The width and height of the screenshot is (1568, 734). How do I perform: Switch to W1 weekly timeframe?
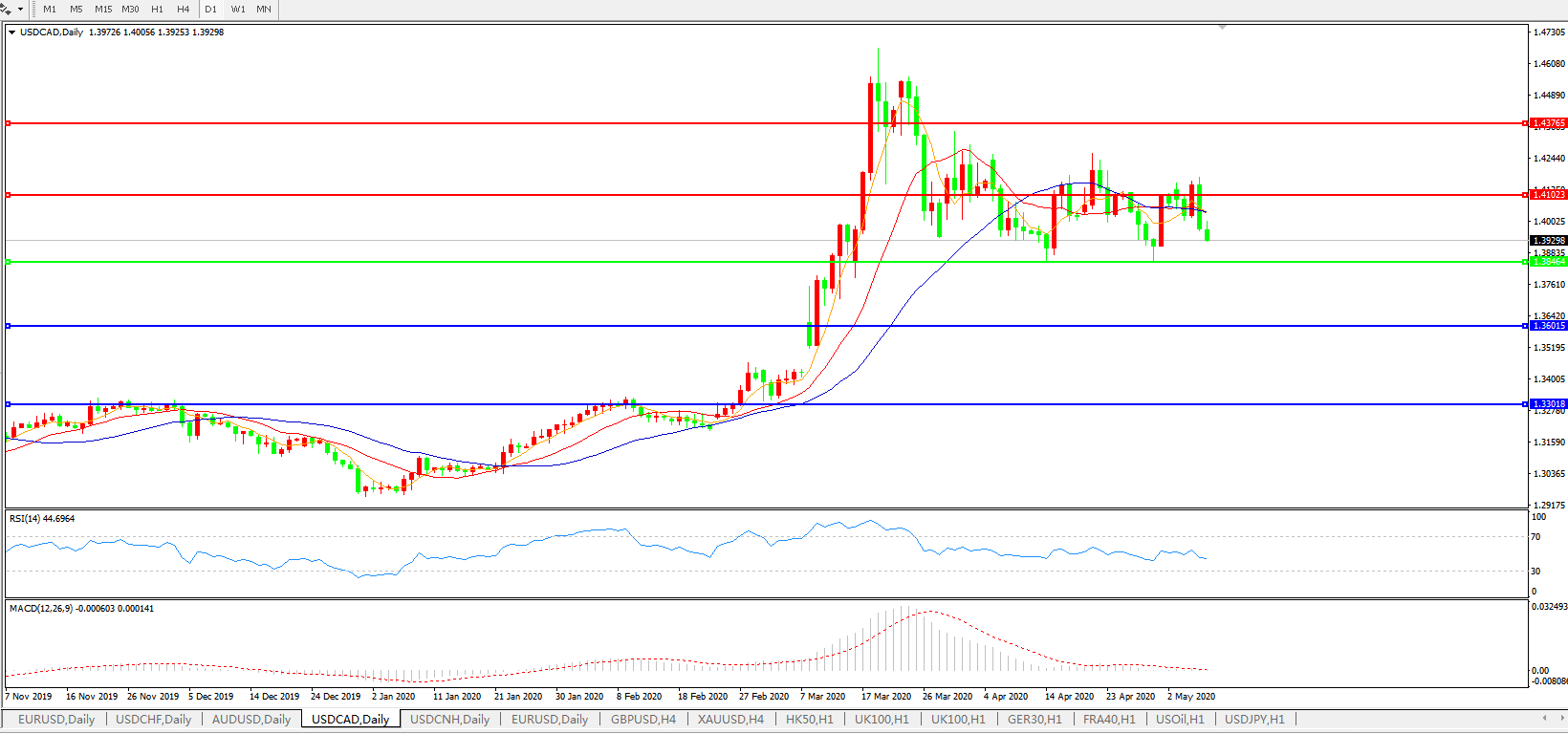click(238, 9)
